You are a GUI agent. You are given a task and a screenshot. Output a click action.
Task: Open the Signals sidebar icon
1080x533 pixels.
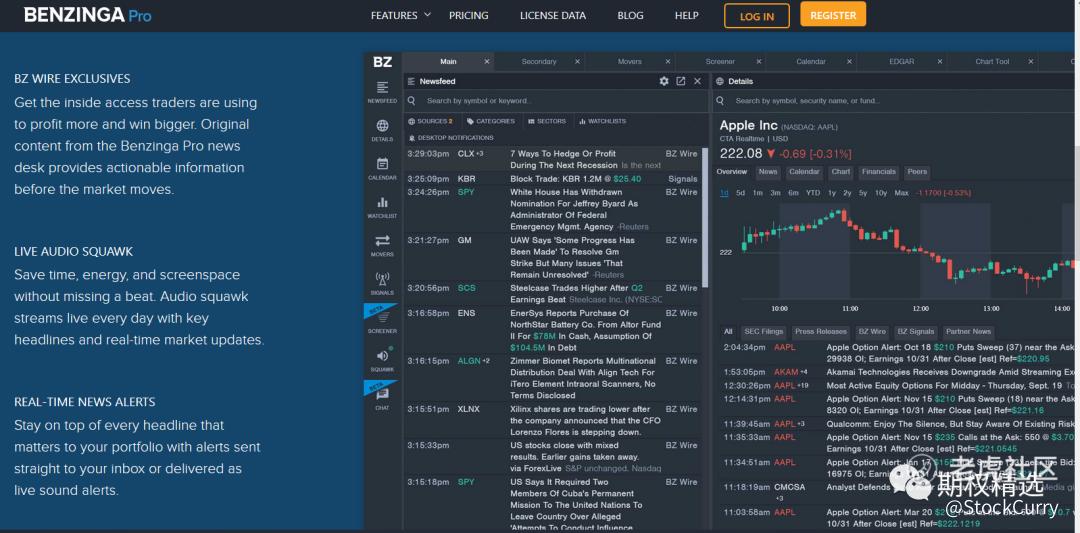click(382, 284)
